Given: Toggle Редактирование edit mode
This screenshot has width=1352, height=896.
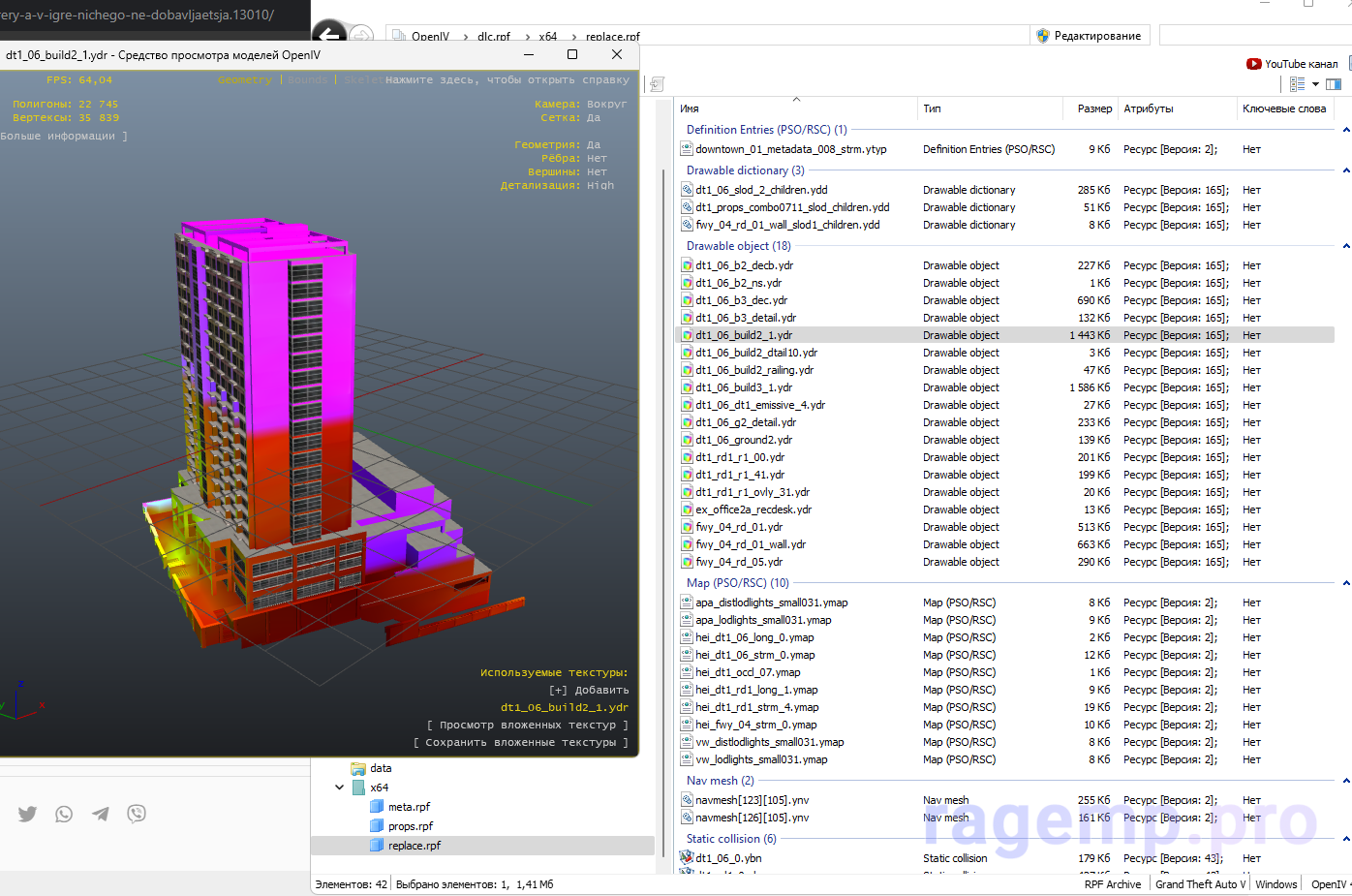Looking at the screenshot, I should 1090,36.
